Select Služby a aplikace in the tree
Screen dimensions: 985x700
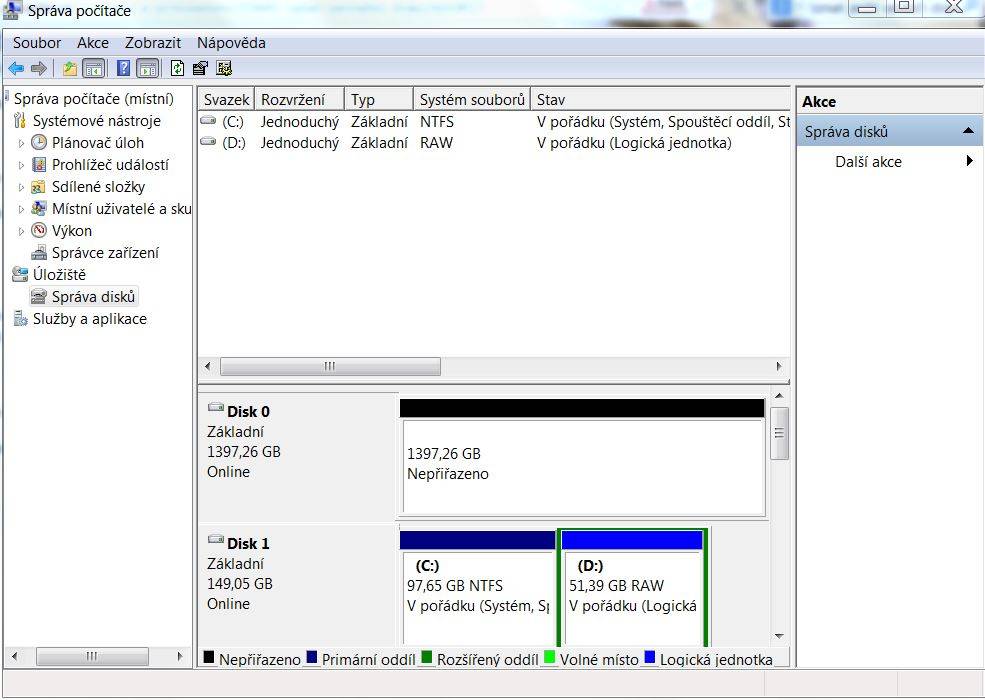click(x=90, y=319)
